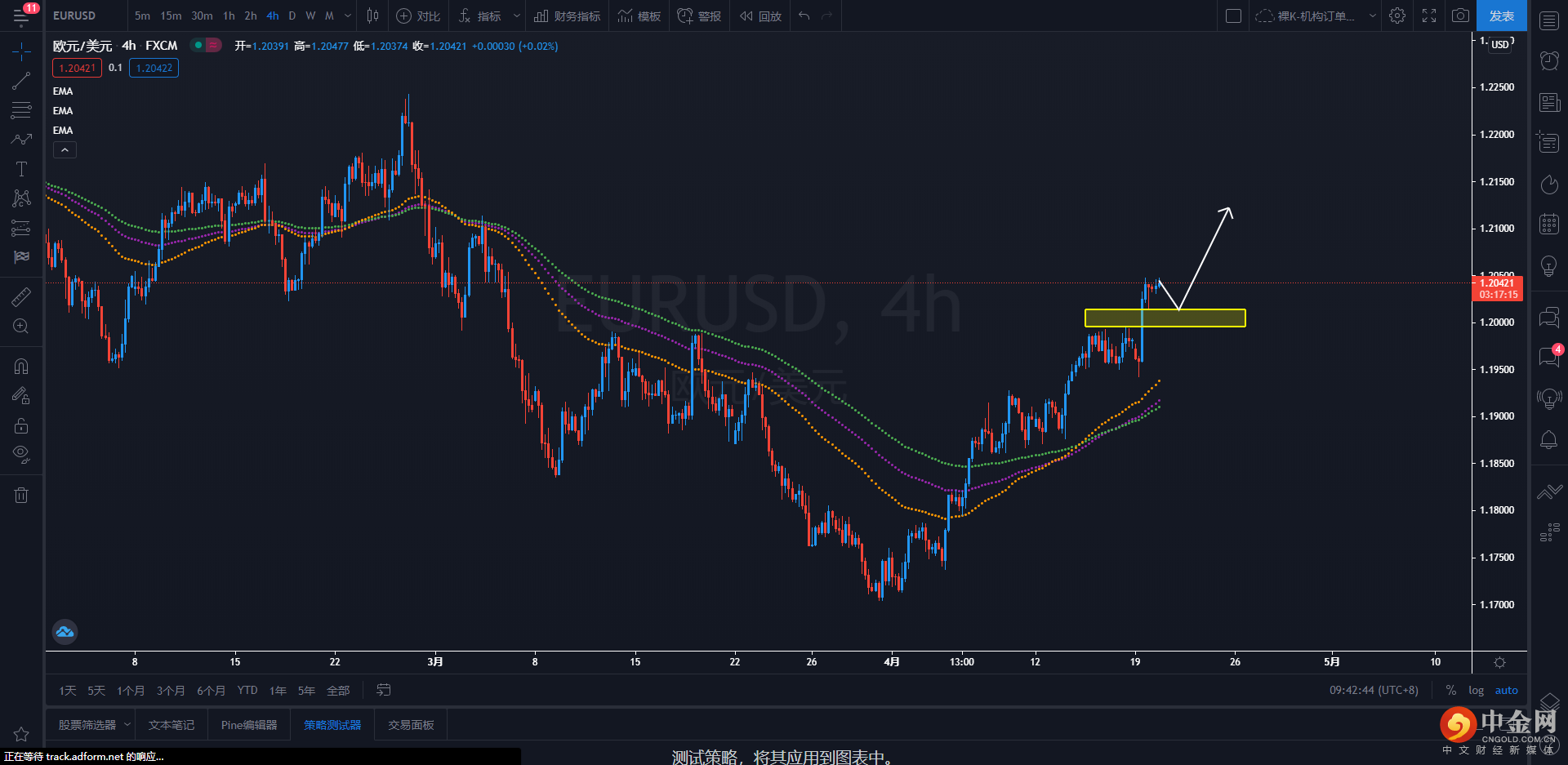Select the D daily timeframe

(x=292, y=16)
